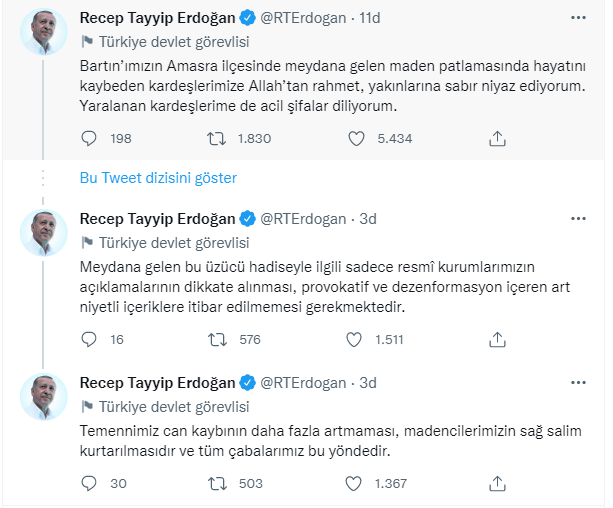Viewport: 613px width, 508px height.
Task: Open the 11d timestamp of first tweet
Action: pyautogui.click(x=369, y=18)
